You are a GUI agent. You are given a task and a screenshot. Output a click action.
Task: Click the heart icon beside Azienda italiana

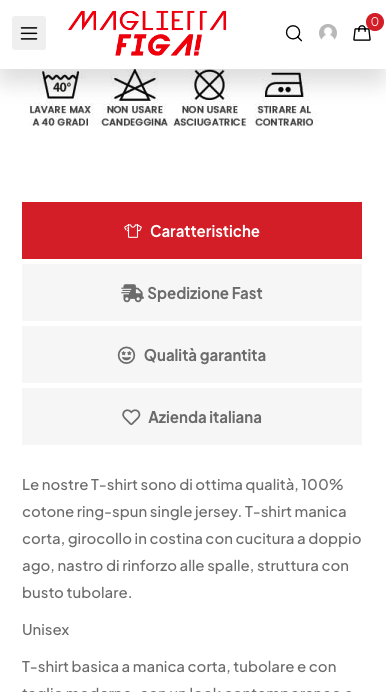[x=131, y=417]
